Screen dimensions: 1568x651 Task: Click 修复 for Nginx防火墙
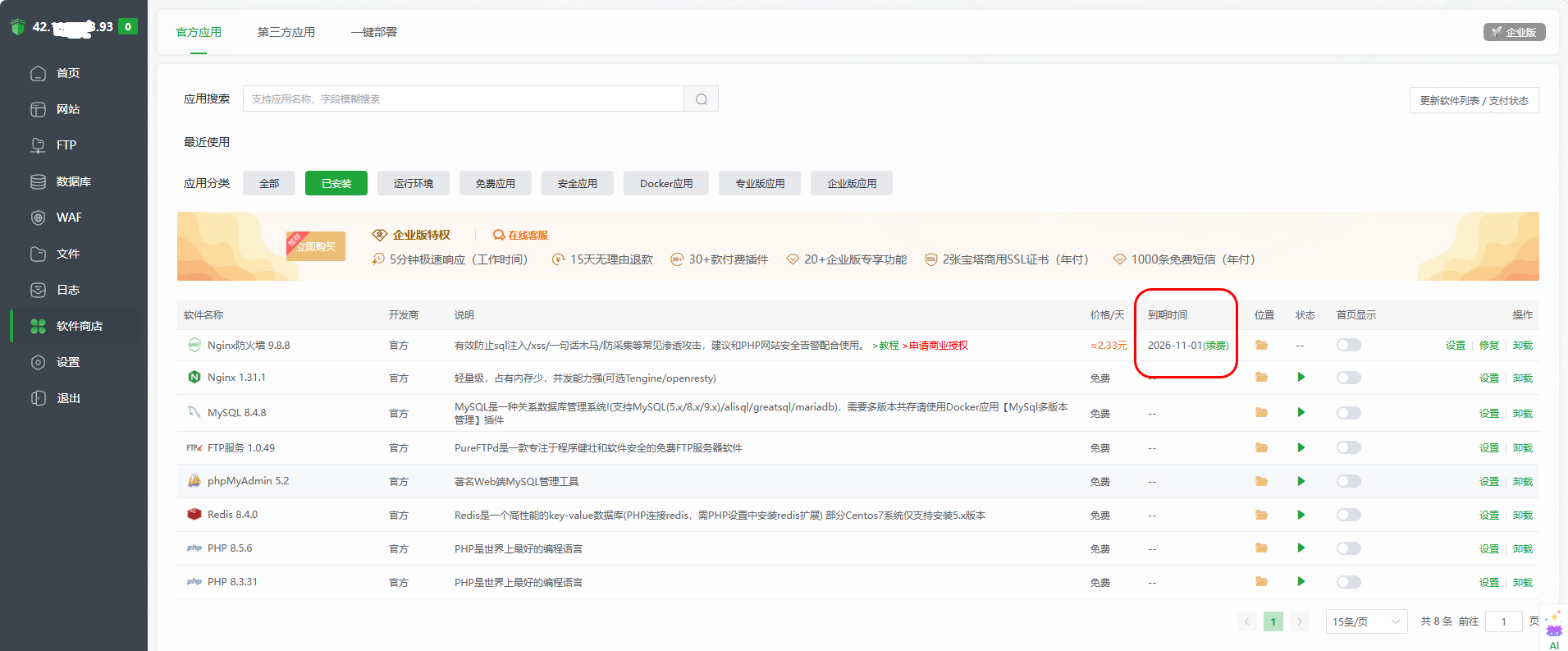pyautogui.click(x=1489, y=346)
